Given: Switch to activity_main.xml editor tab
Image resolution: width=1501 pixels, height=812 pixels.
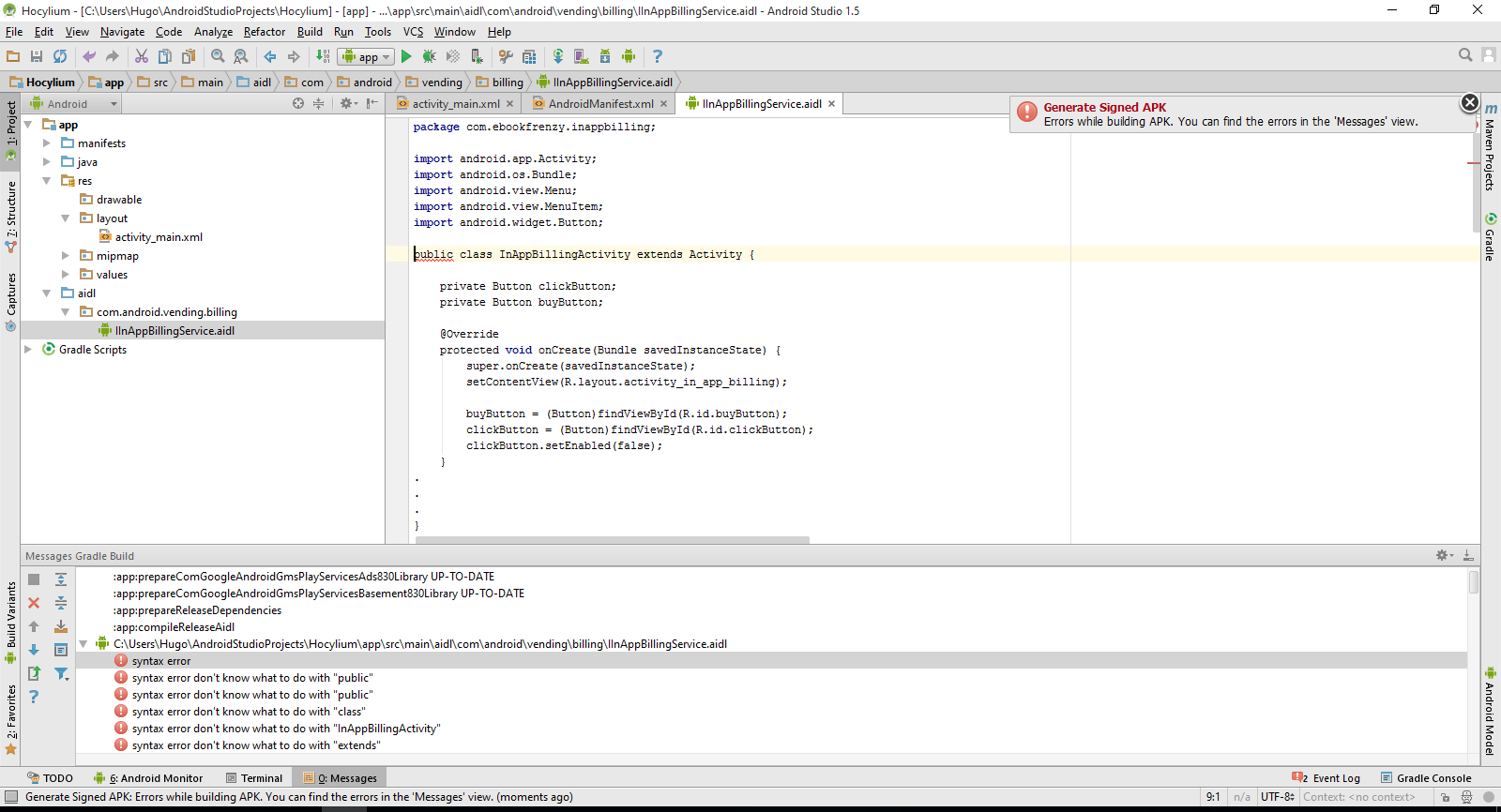Looking at the screenshot, I should (x=455, y=104).
